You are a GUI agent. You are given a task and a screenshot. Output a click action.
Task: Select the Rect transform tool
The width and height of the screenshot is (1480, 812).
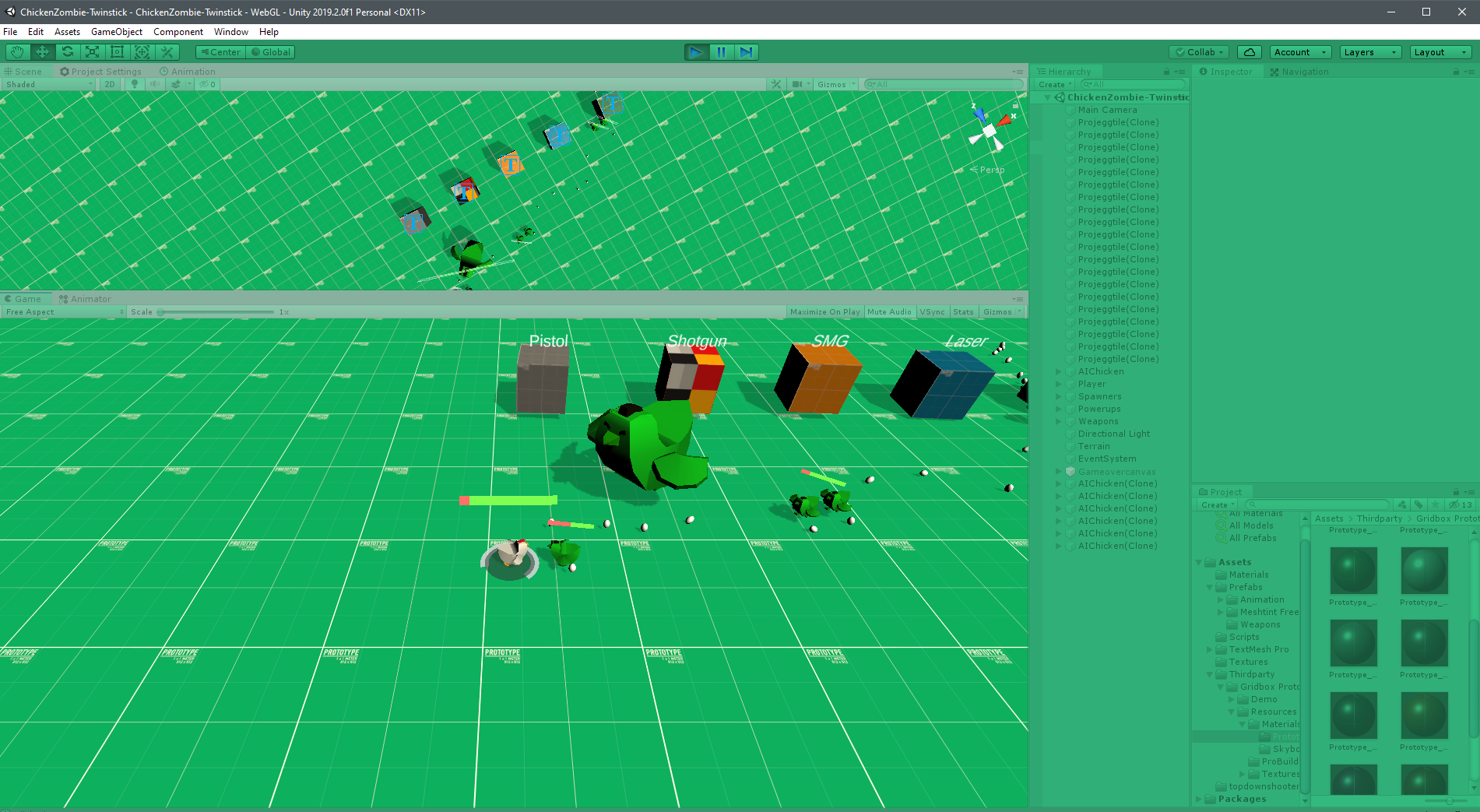117,52
